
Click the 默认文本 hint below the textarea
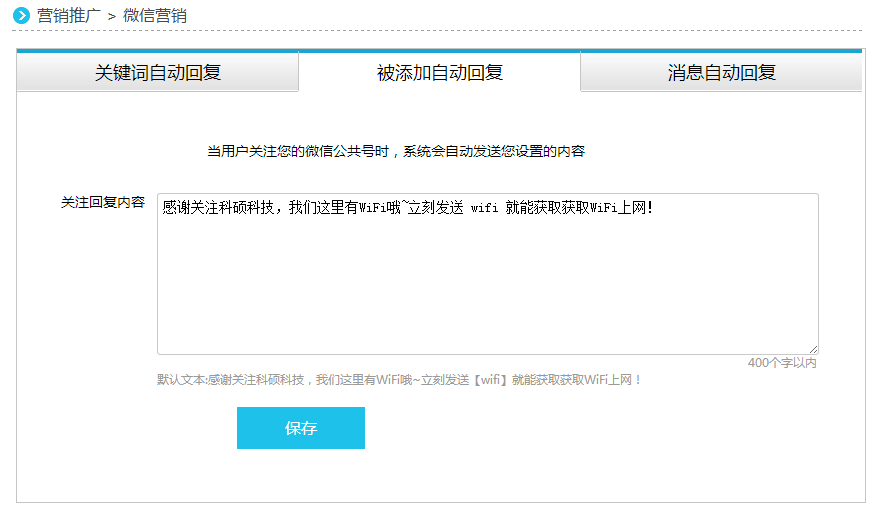click(x=181, y=380)
